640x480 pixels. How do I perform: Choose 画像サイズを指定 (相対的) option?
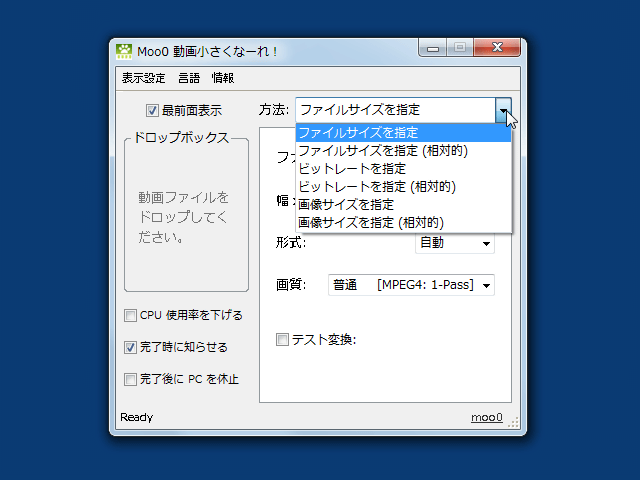click(x=403, y=222)
